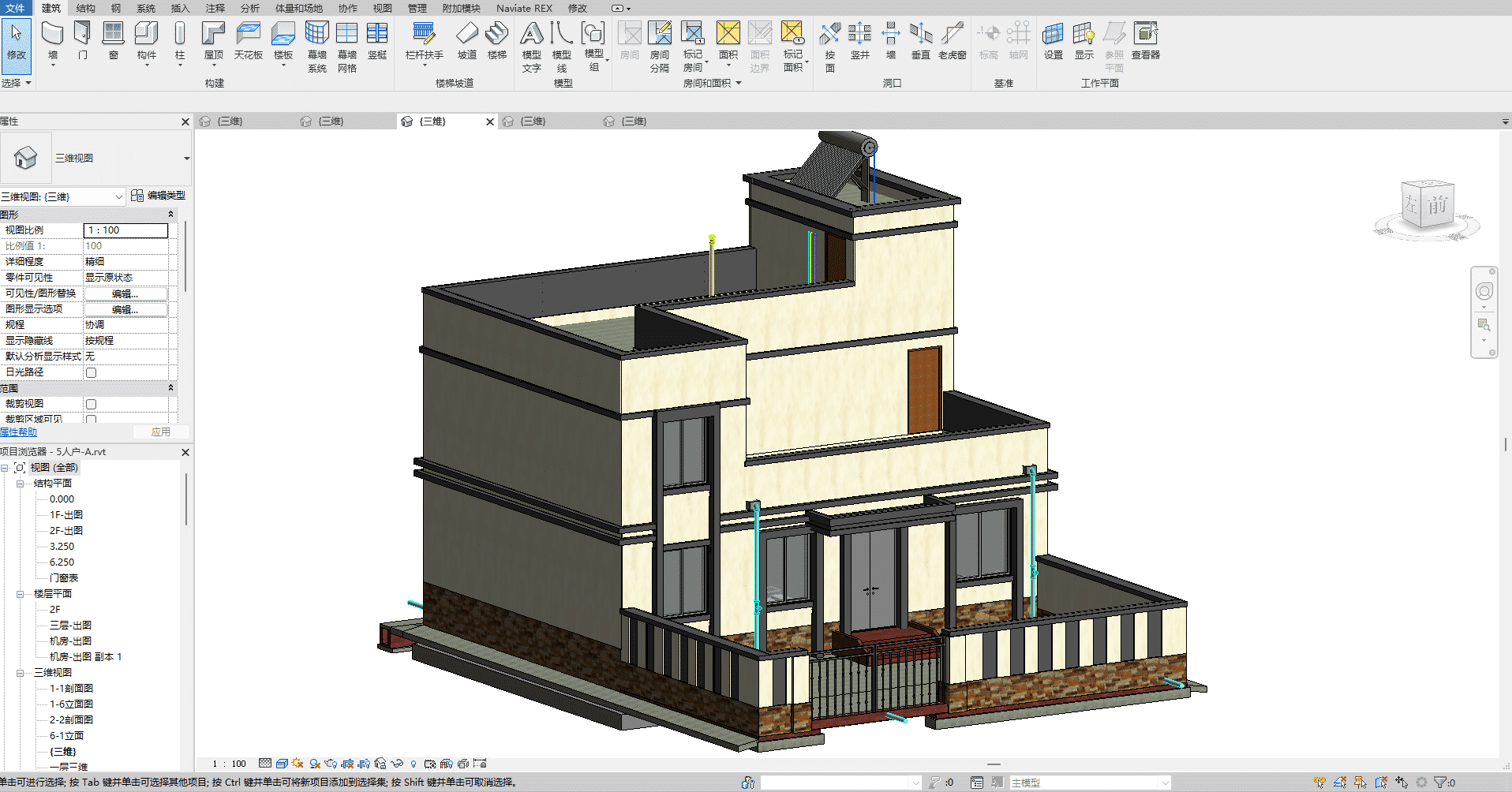Image resolution: width=1512 pixels, height=792 pixels.
Task: Close the Project Browser panel
Action: click(x=185, y=452)
